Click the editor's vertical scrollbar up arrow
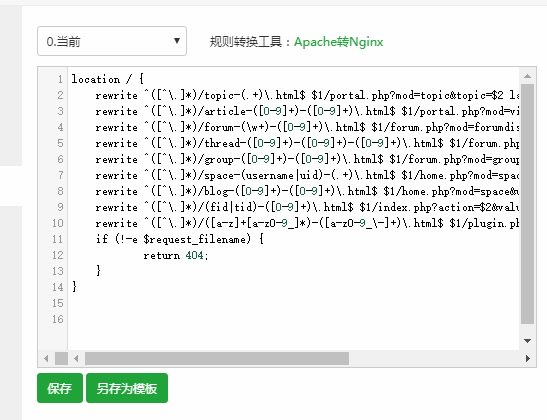Image resolution: width=547 pixels, height=420 pixels. click(x=527, y=76)
